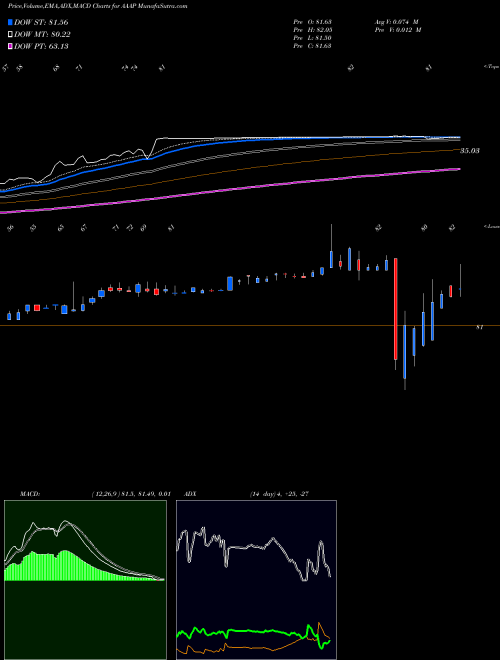Open the MACD histogram chart panel
The width and height of the screenshot is (500, 660).
click(x=85, y=580)
